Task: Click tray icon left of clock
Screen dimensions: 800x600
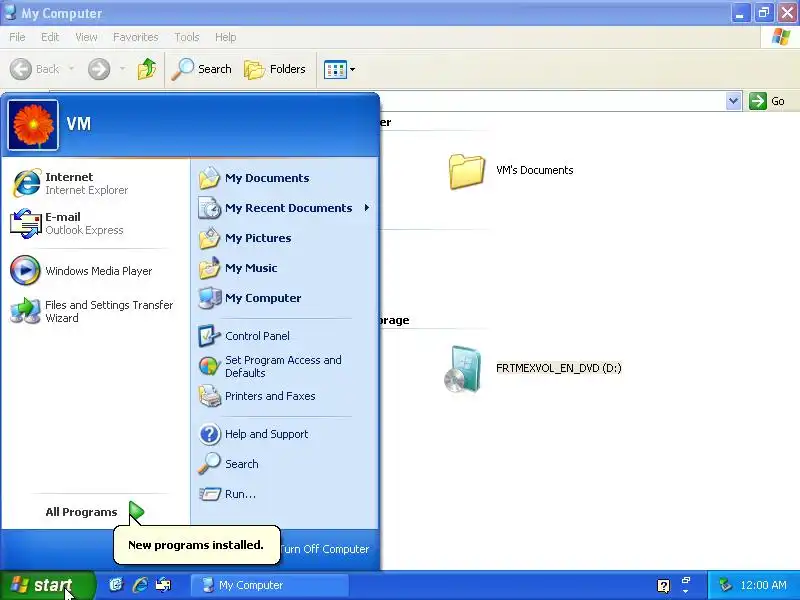Action: [x=725, y=585]
